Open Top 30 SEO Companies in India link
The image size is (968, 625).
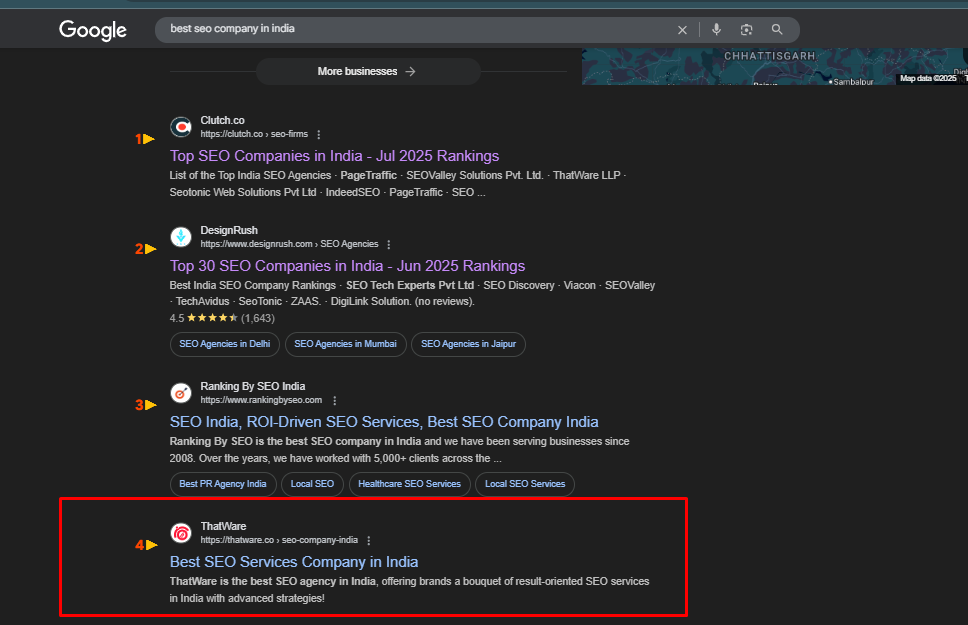pyautogui.click(x=348, y=266)
